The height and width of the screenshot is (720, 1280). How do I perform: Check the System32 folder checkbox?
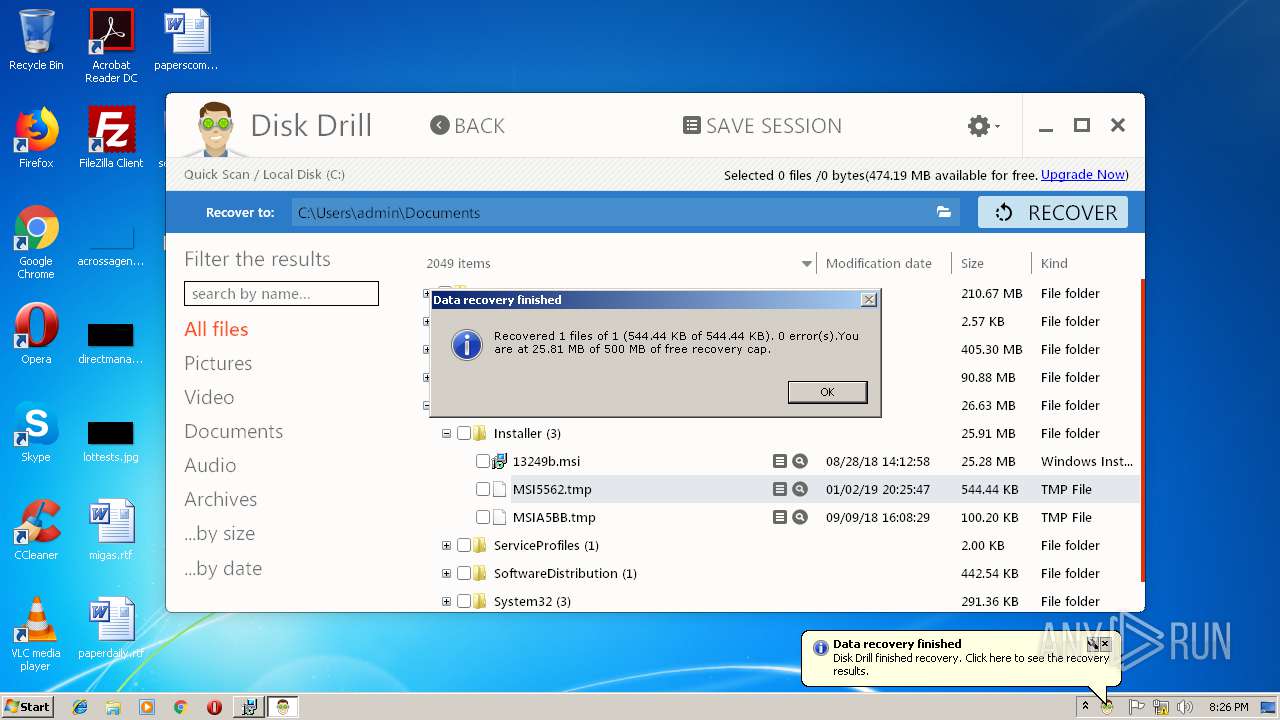(464, 601)
